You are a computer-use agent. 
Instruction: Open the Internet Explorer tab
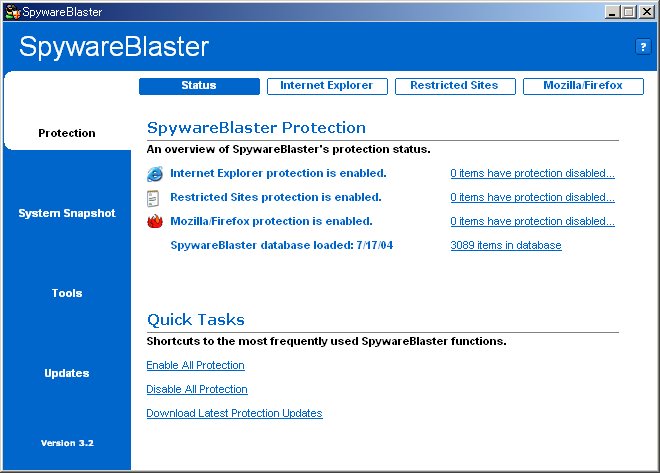326,86
